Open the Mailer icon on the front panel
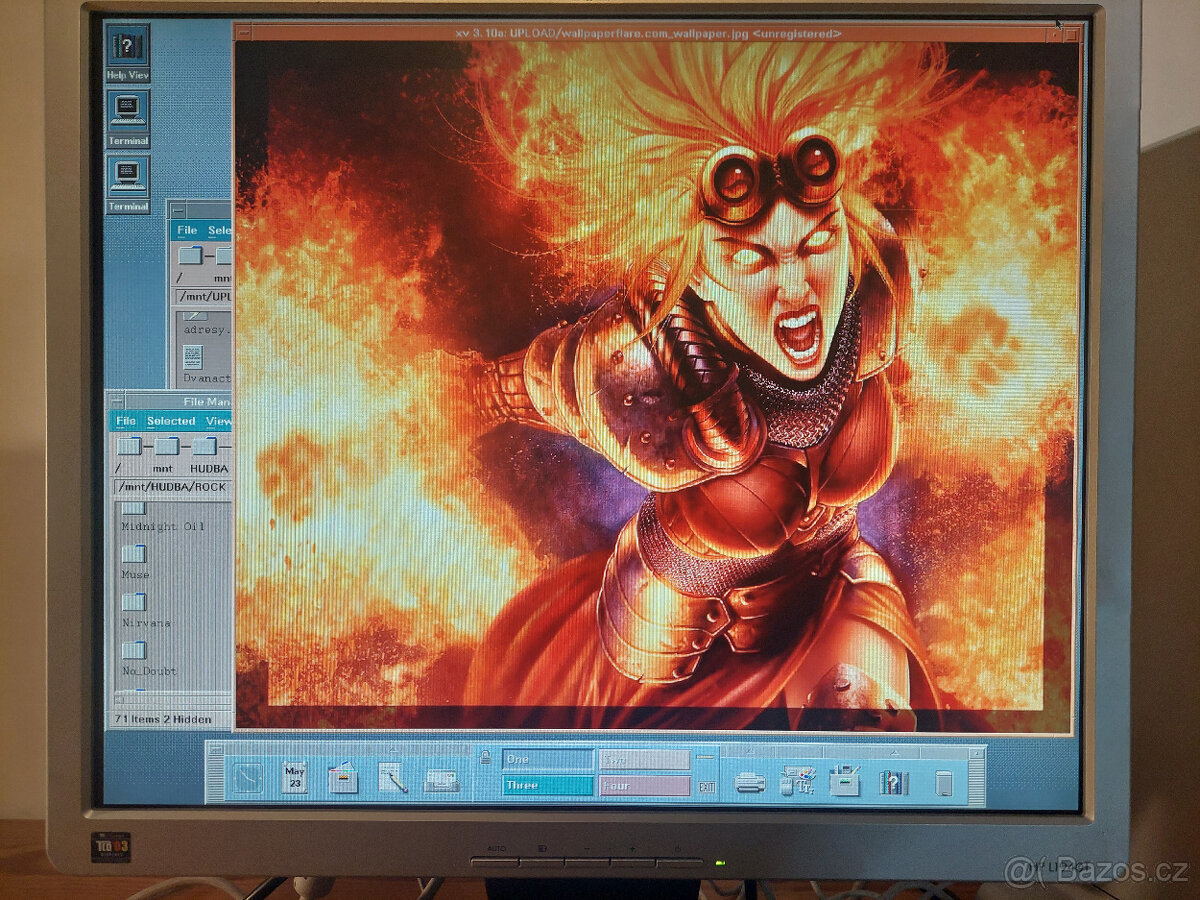The height and width of the screenshot is (900, 1200). pyautogui.click(x=441, y=779)
